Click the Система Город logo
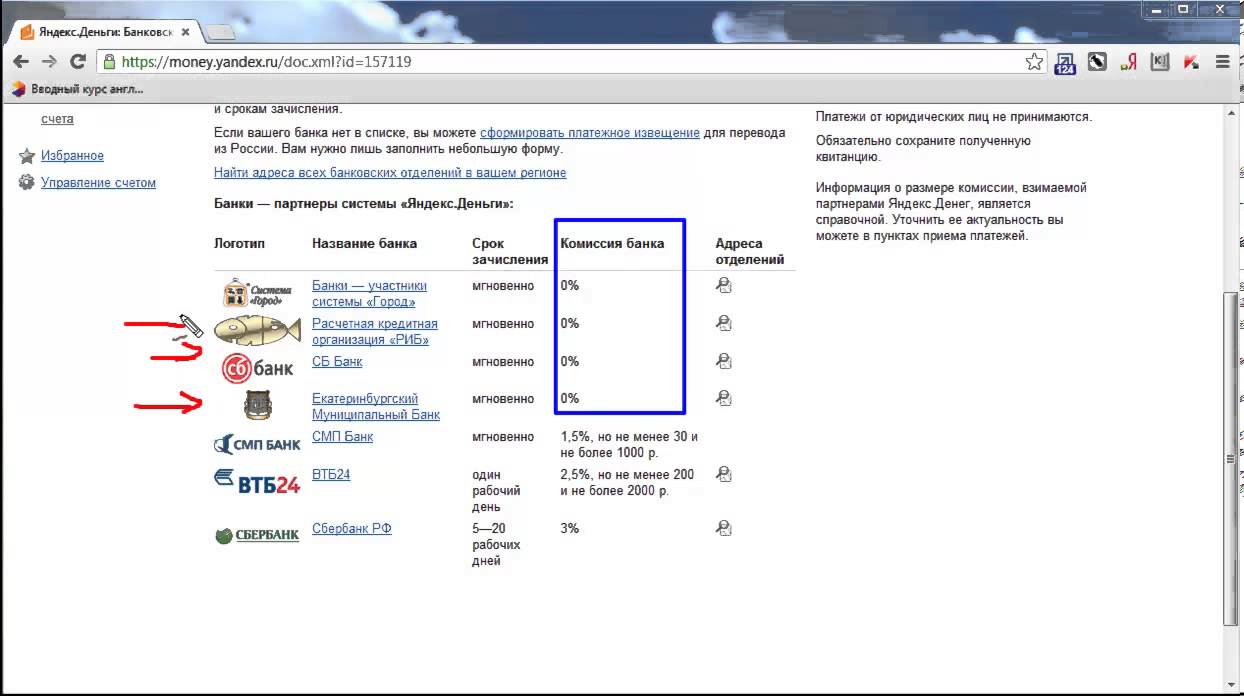This screenshot has height=696, width=1244. [257, 292]
